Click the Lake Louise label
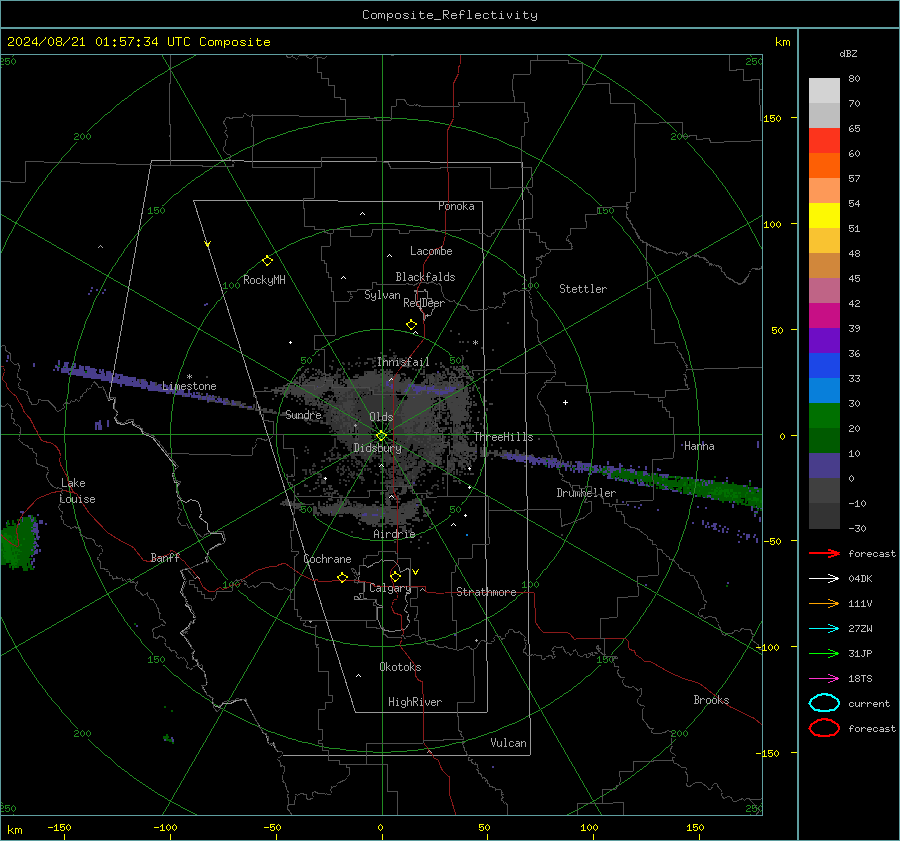Image resolution: width=900 pixels, height=841 pixels. [x=78, y=491]
